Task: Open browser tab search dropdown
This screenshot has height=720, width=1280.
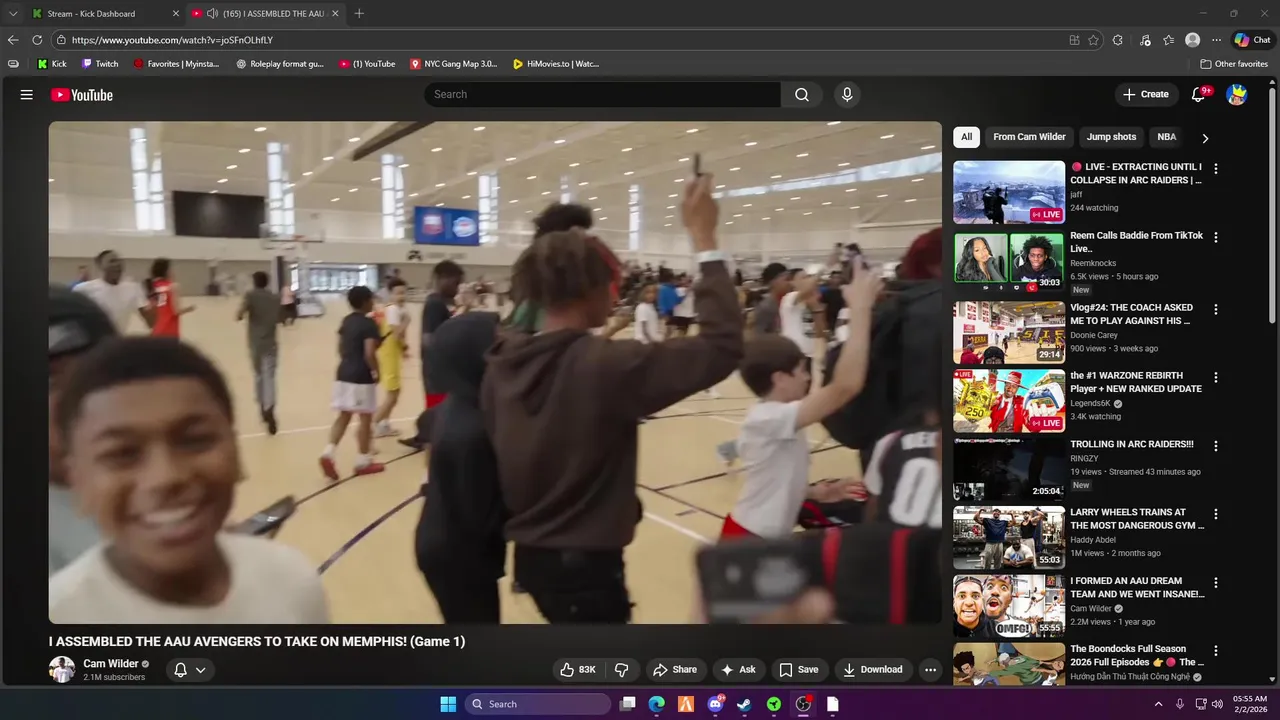Action: (x=13, y=14)
